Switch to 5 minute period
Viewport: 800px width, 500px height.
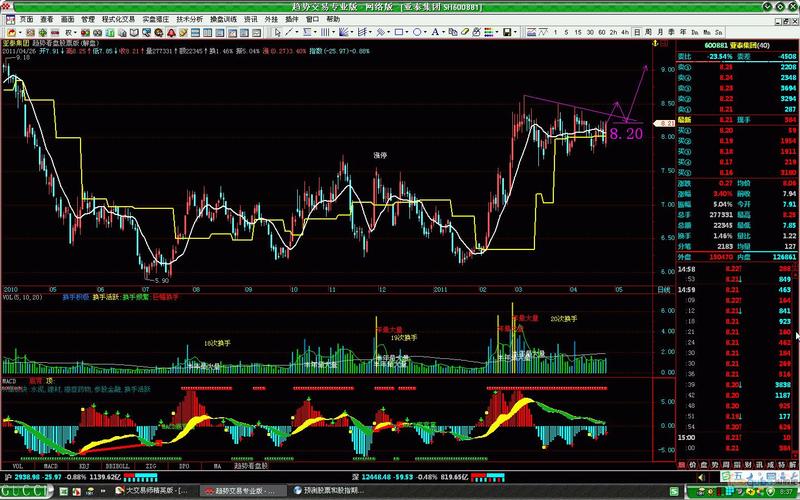[x=566, y=32]
